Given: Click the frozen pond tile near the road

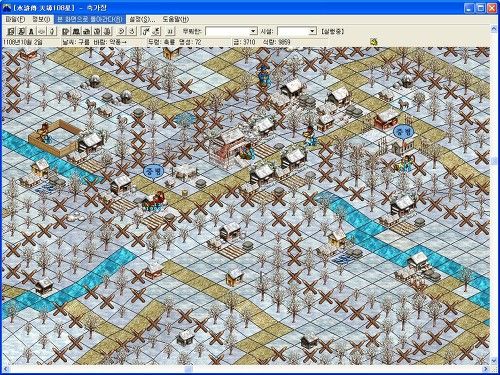Looking at the screenshot, I should pos(184,118).
